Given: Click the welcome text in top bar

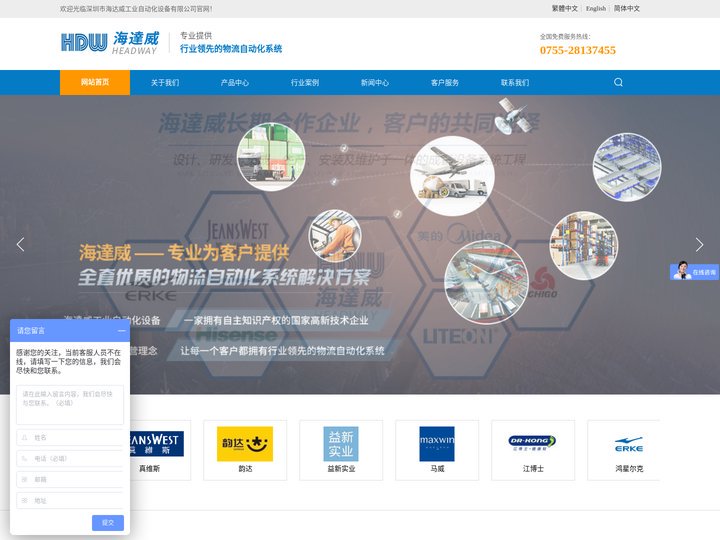Looking at the screenshot, I should tap(136, 9).
